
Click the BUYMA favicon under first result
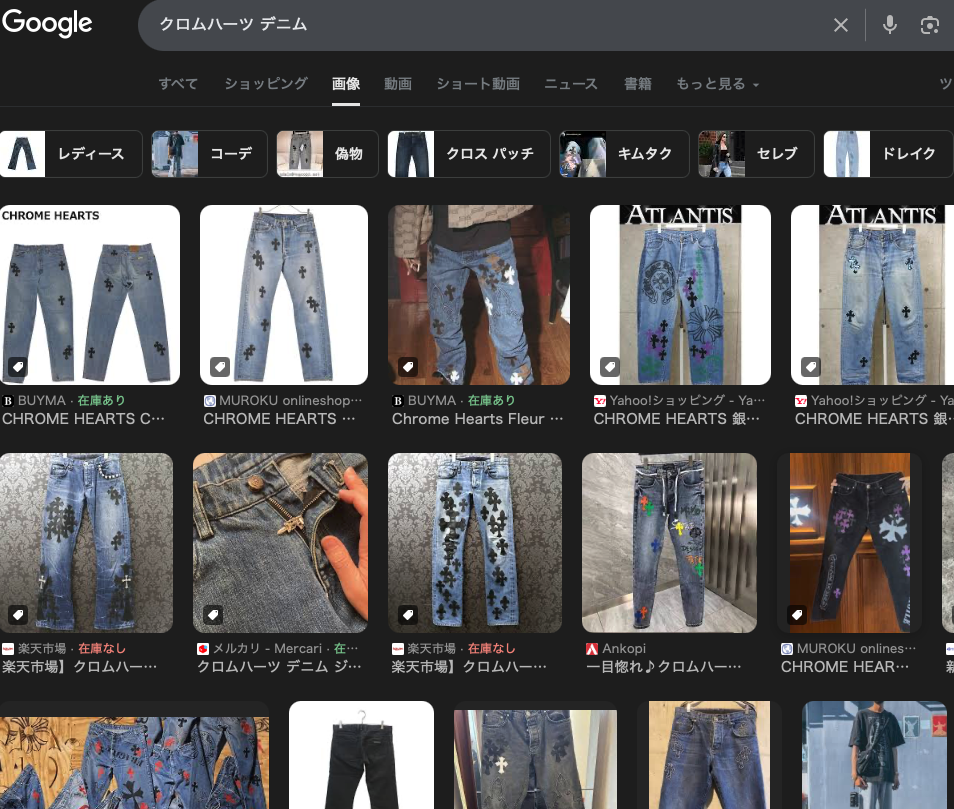point(8,401)
